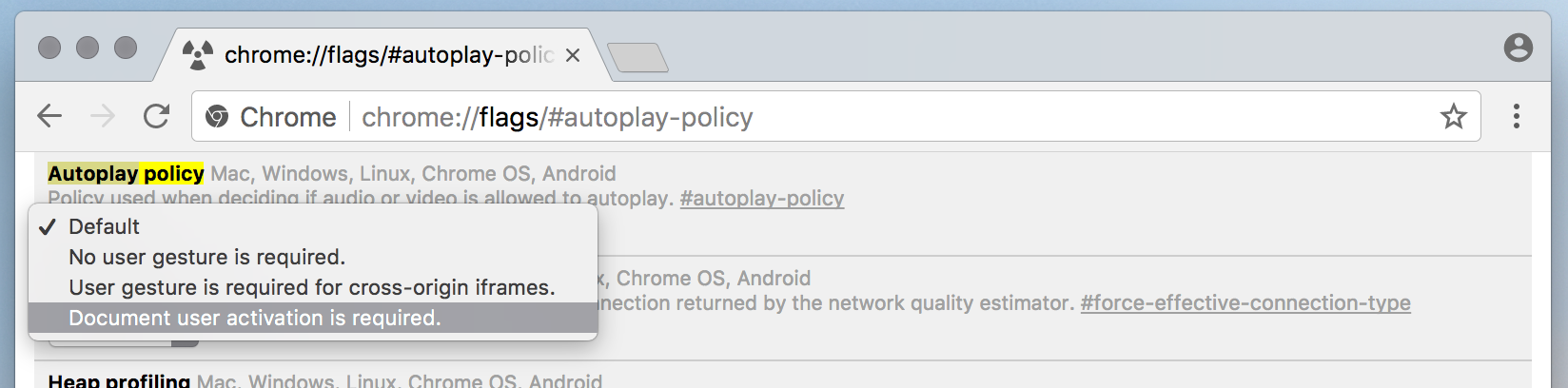This screenshot has width=1568, height=388.
Task: Open the Chrome three-dot menu
Action: [x=1517, y=116]
